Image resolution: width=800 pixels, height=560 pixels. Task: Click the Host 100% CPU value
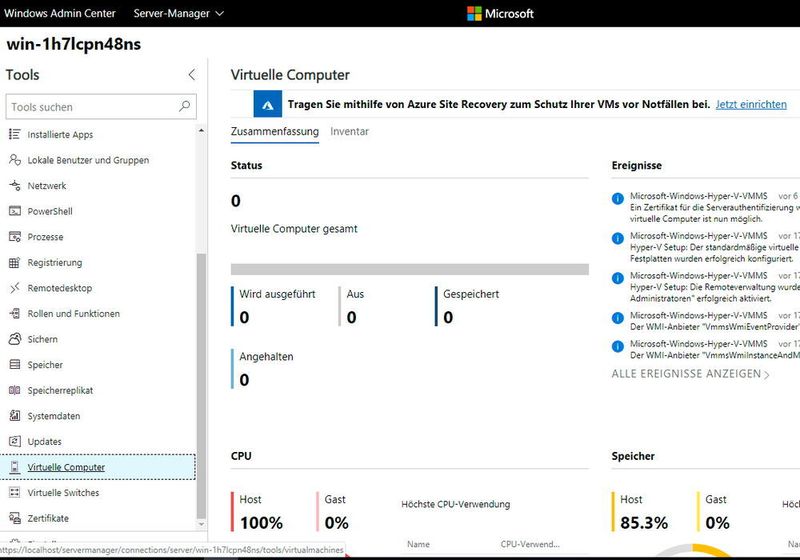point(261,523)
